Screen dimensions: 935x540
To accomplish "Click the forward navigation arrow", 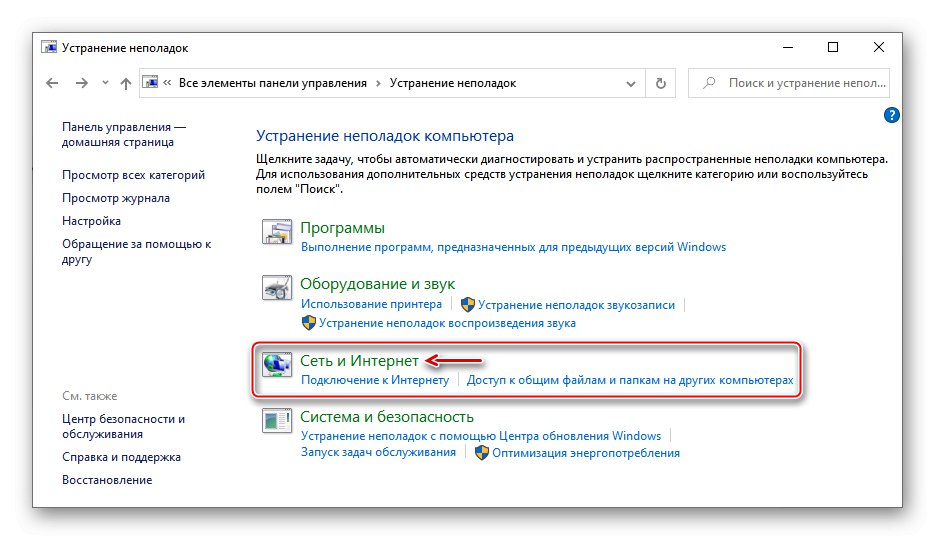I will point(81,84).
